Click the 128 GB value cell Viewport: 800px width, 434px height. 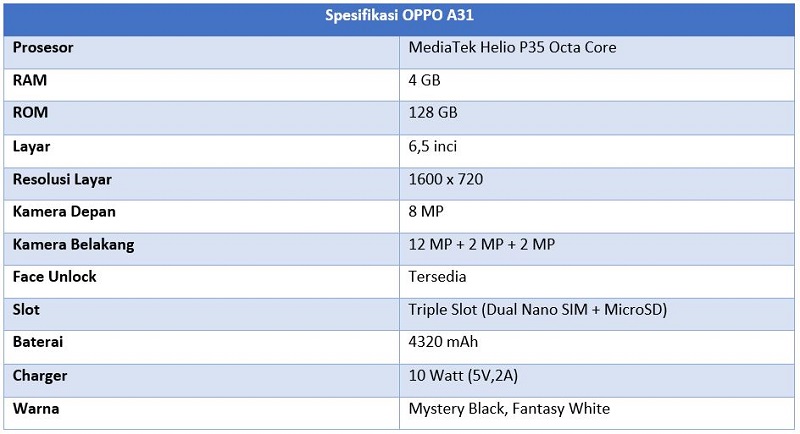pyautogui.click(x=433, y=113)
